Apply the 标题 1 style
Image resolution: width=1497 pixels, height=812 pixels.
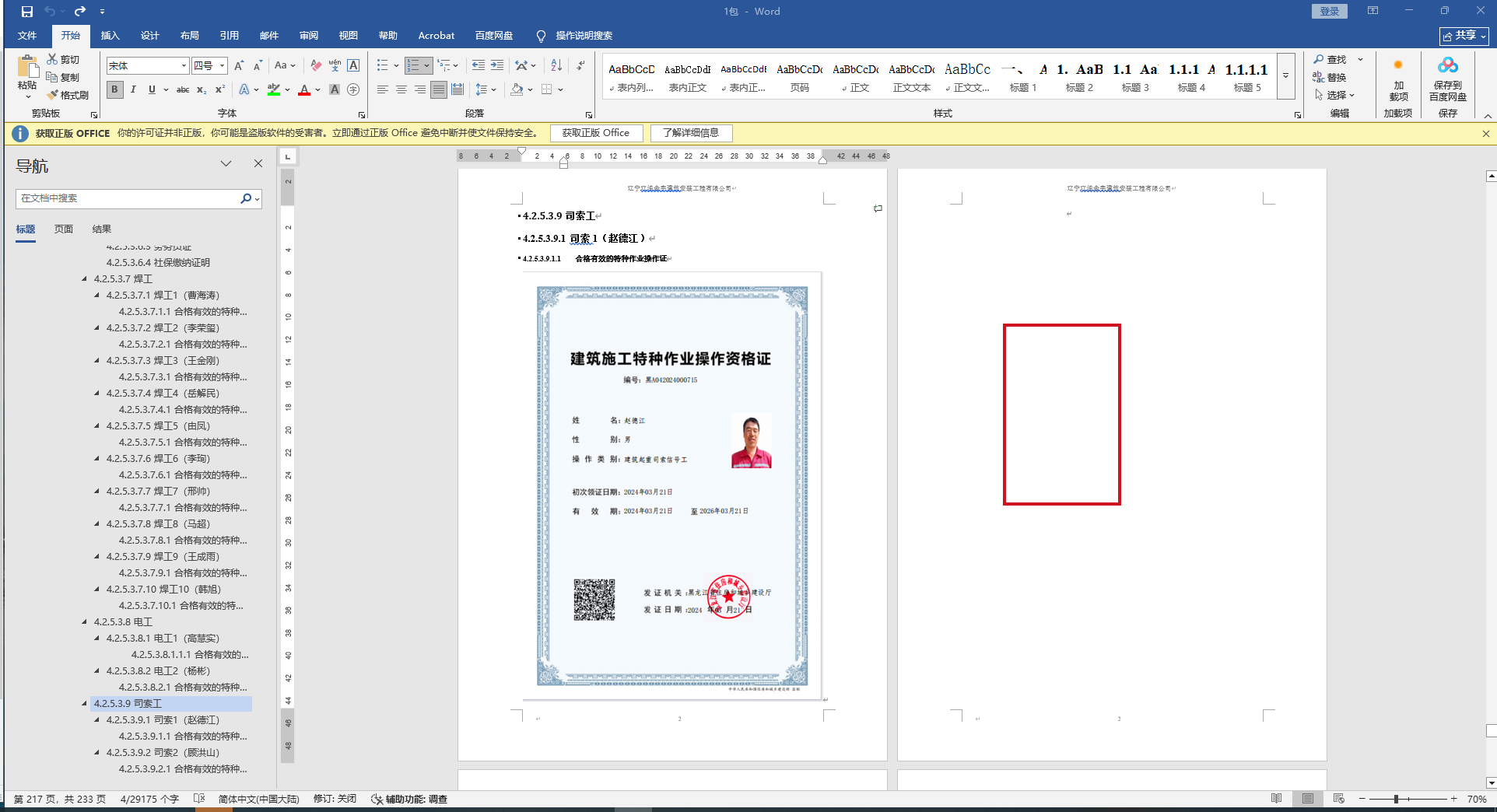[1023, 77]
